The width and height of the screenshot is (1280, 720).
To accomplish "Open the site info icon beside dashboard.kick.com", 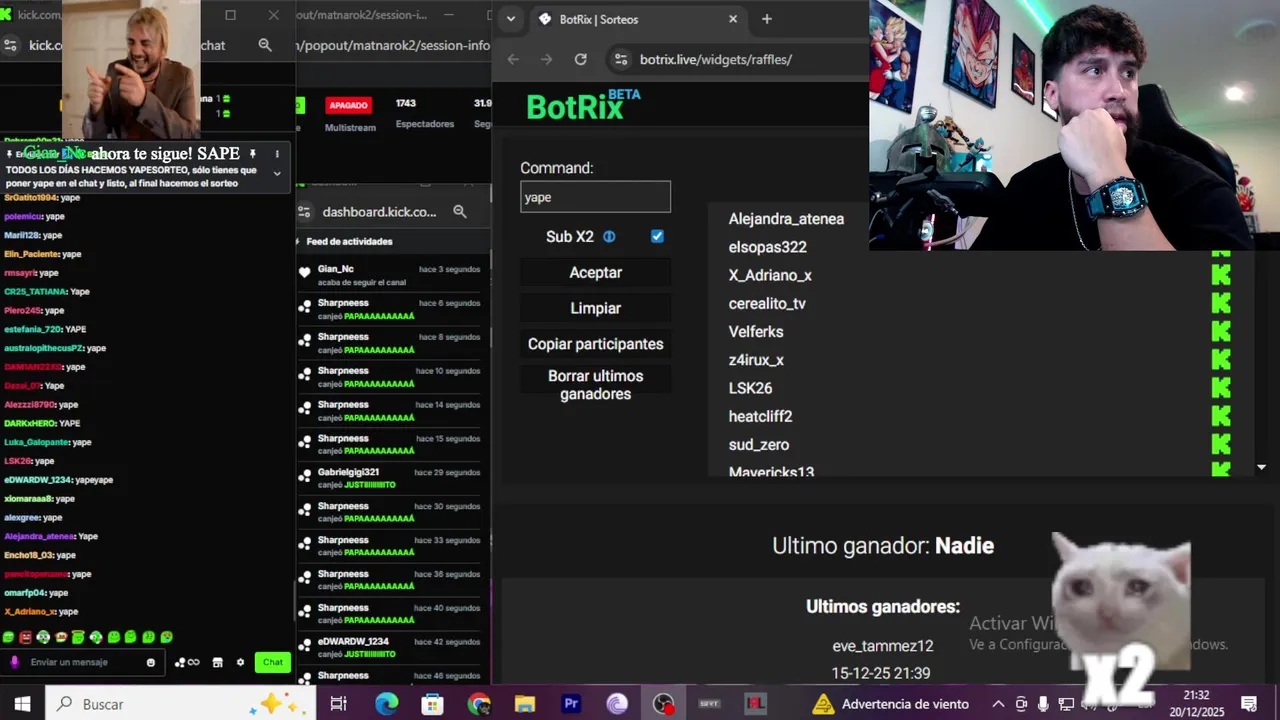I will pos(304,212).
